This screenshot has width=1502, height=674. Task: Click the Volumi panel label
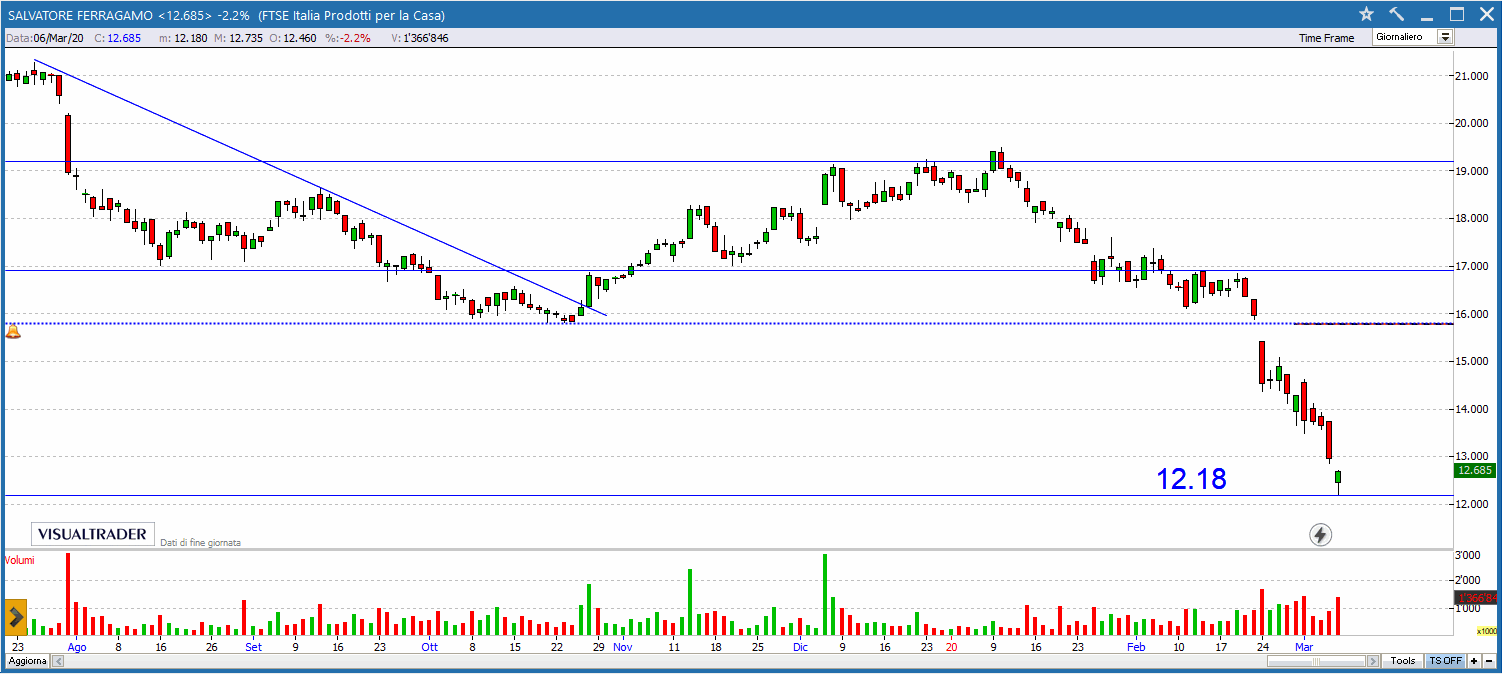[x=20, y=560]
